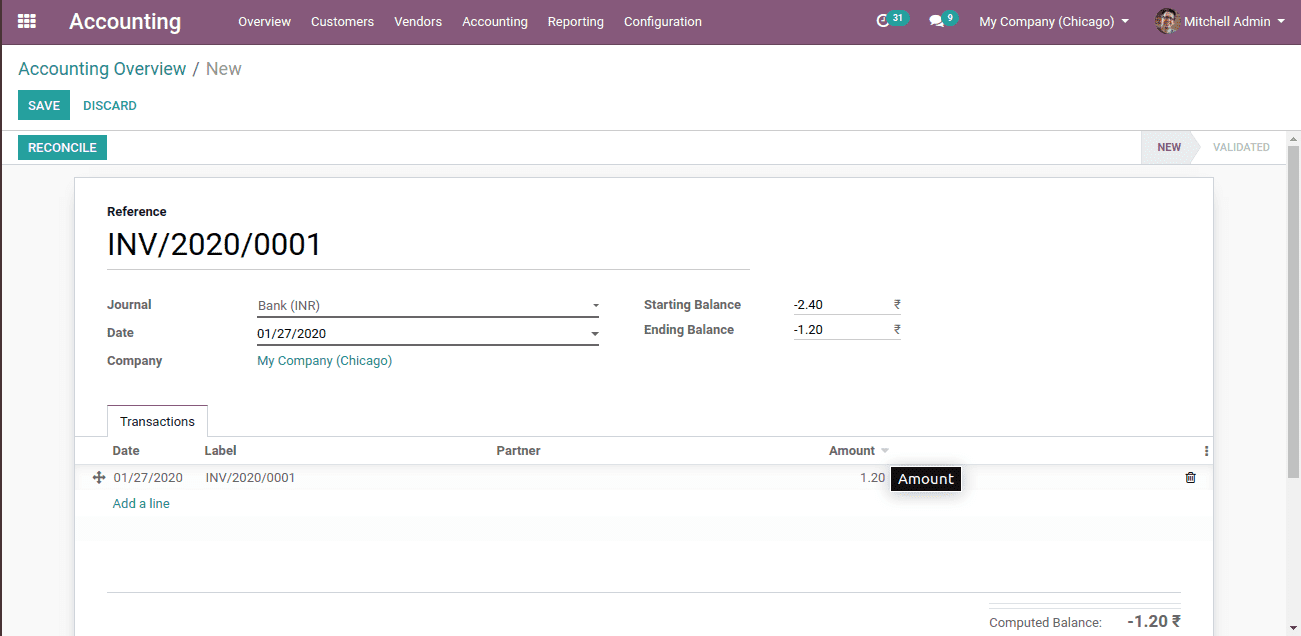1301x636 pixels.
Task: Go back to Accounting Overview breadcrumb
Action: point(102,69)
